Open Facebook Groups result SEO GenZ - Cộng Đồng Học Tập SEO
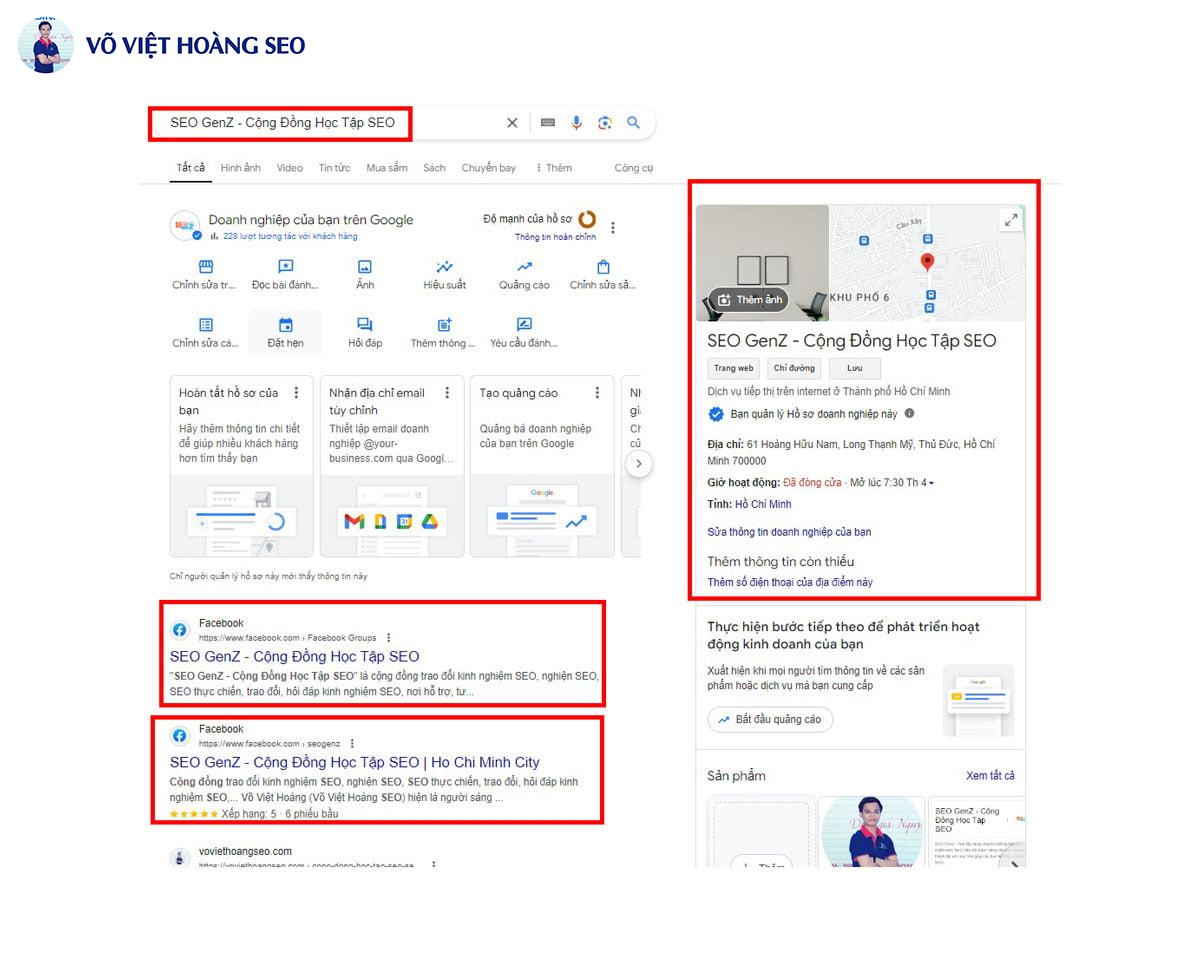Screen dimensions: 1200x969 click(294, 656)
